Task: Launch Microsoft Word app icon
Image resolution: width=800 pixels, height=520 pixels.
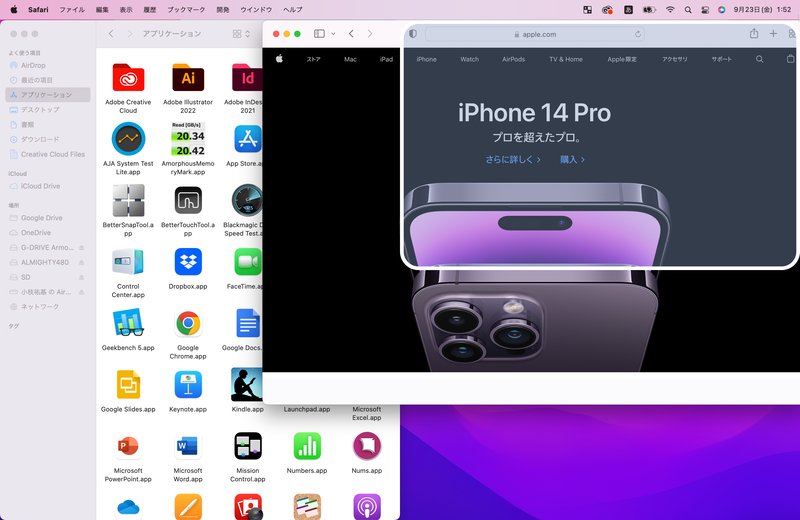Action: point(188,446)
